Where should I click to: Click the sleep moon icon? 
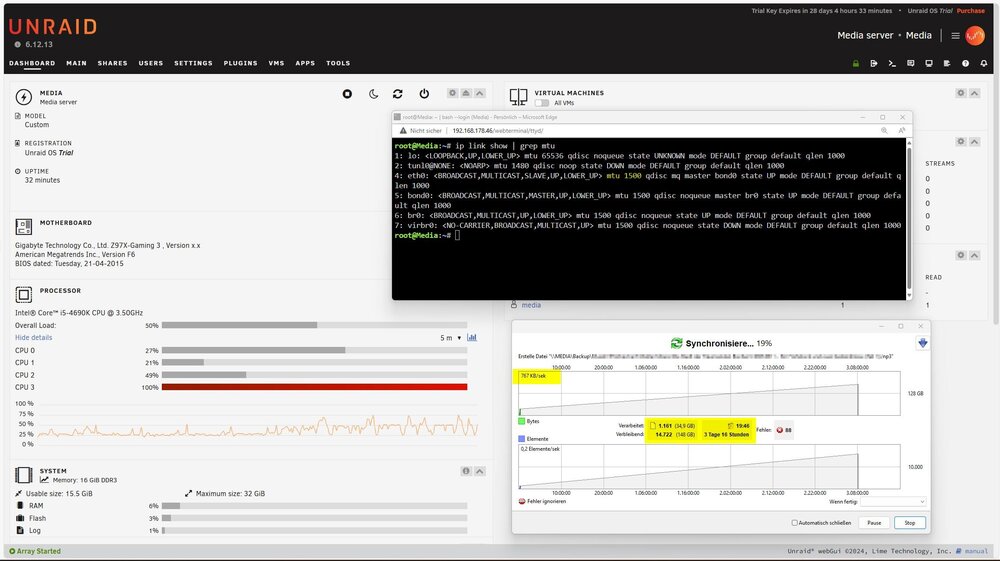(x=373, y=94)
